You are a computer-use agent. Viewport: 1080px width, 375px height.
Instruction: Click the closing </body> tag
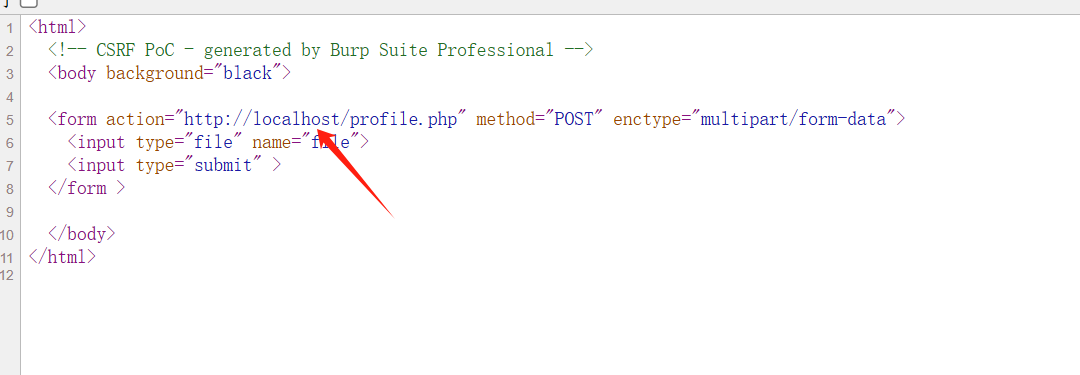click(81, 234)
